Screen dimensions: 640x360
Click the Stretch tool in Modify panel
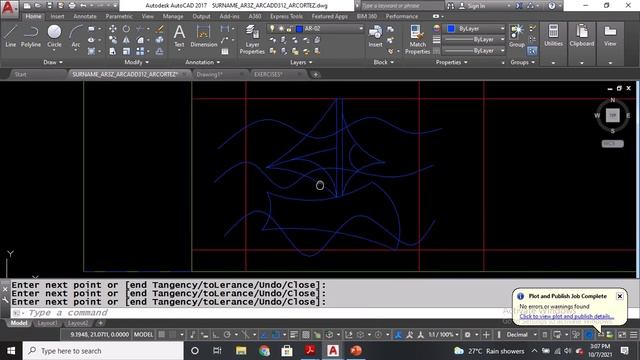tap(113, 51)
